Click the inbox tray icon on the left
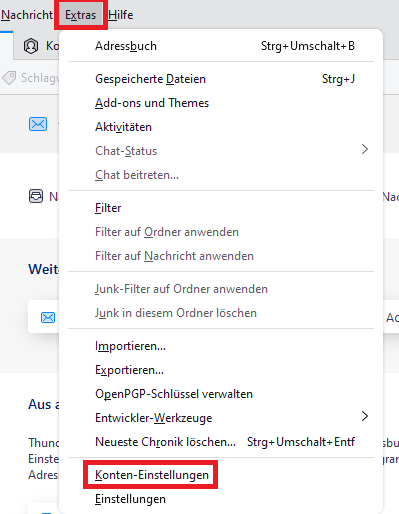The image size is (399, 514). pyautogui.click(x=36, y=196)
